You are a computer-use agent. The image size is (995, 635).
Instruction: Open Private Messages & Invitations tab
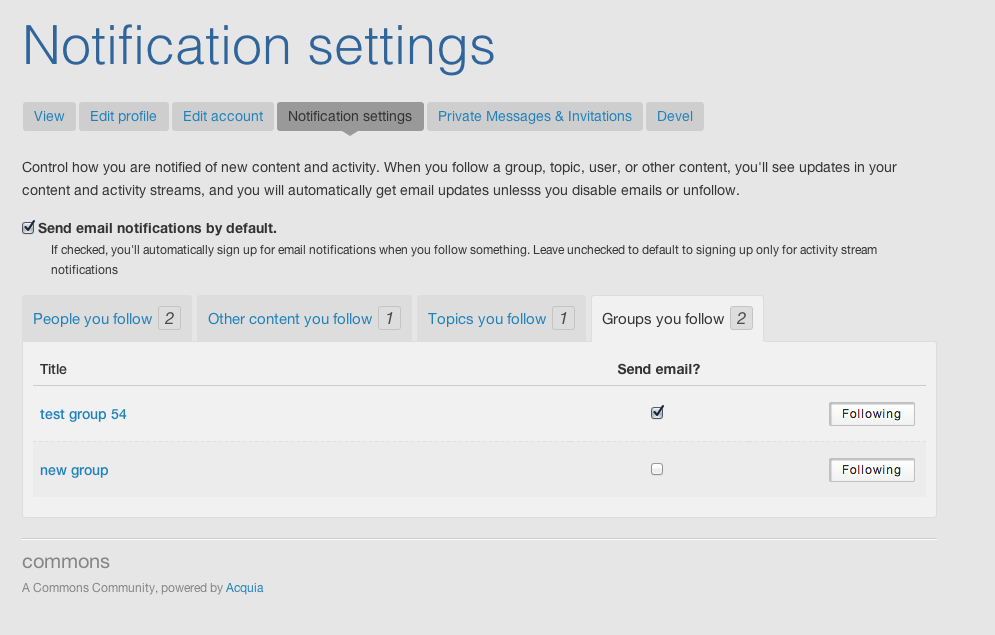point(535,116)
